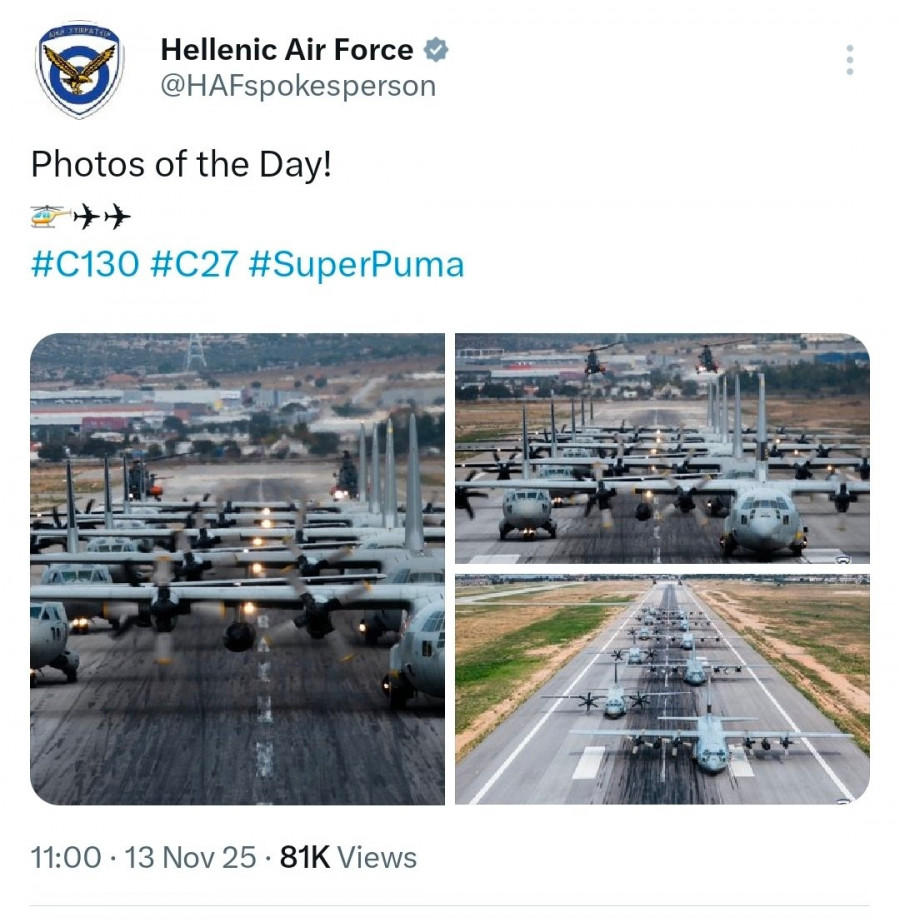900x922 pixels.
Task: Click the 81K count
Action: click(x=305, y=858)
